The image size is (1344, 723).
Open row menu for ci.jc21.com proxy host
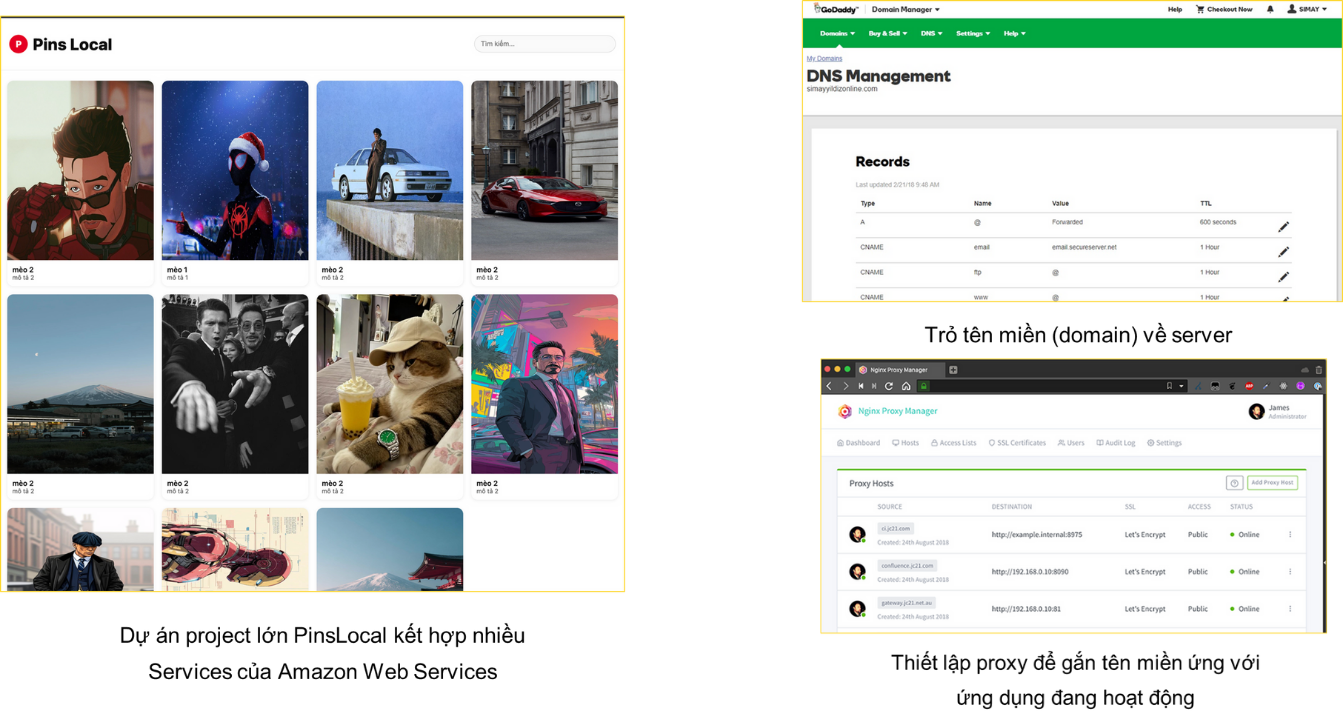tap(1290, 535)
